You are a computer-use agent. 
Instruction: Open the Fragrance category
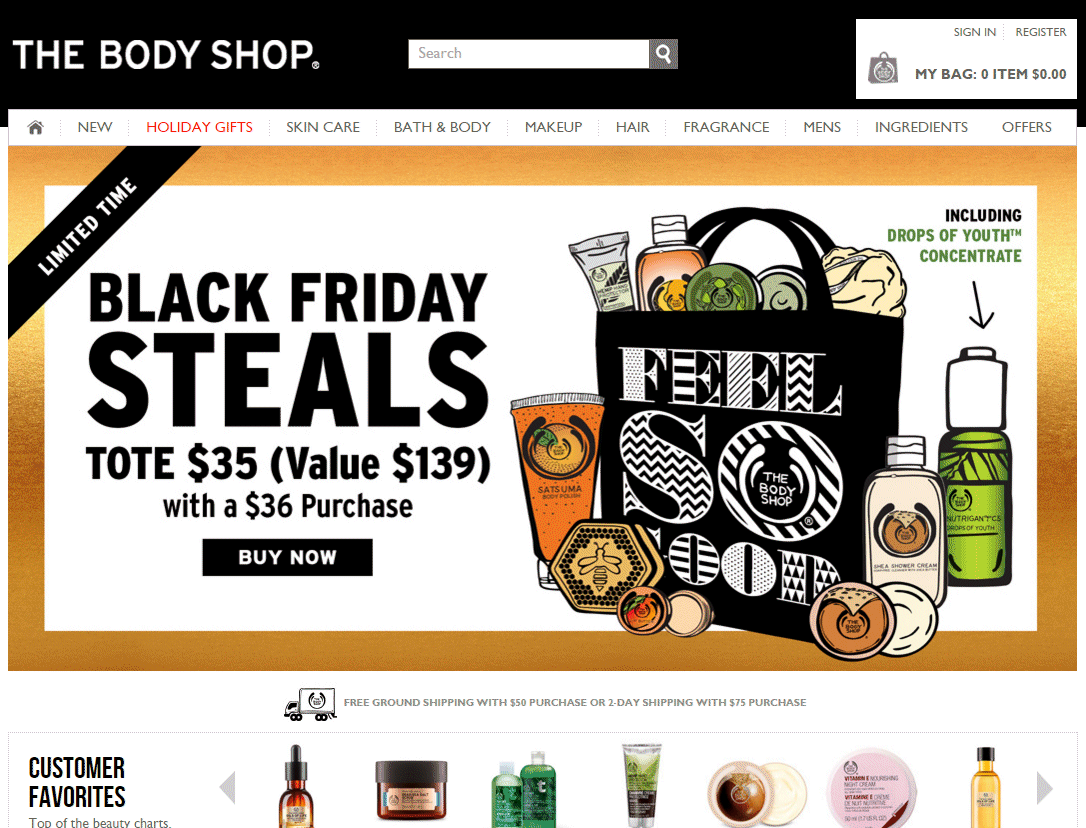726,127
